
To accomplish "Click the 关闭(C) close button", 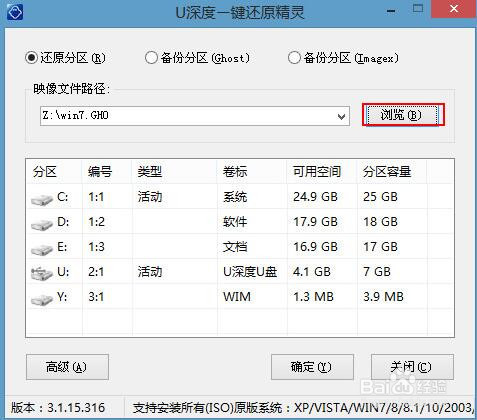I will point(412,367).
